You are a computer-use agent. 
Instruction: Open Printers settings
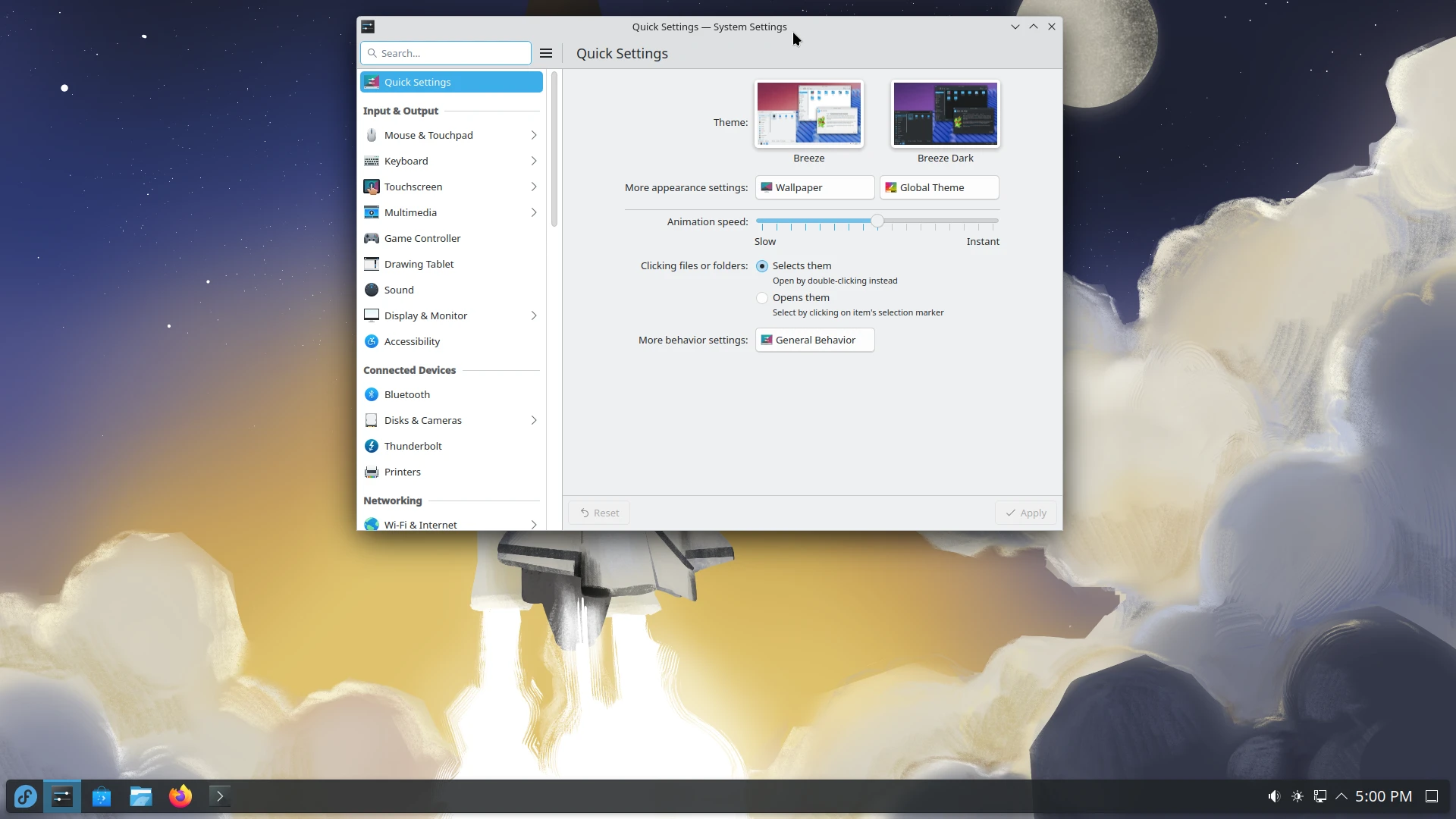pos(403,471)
